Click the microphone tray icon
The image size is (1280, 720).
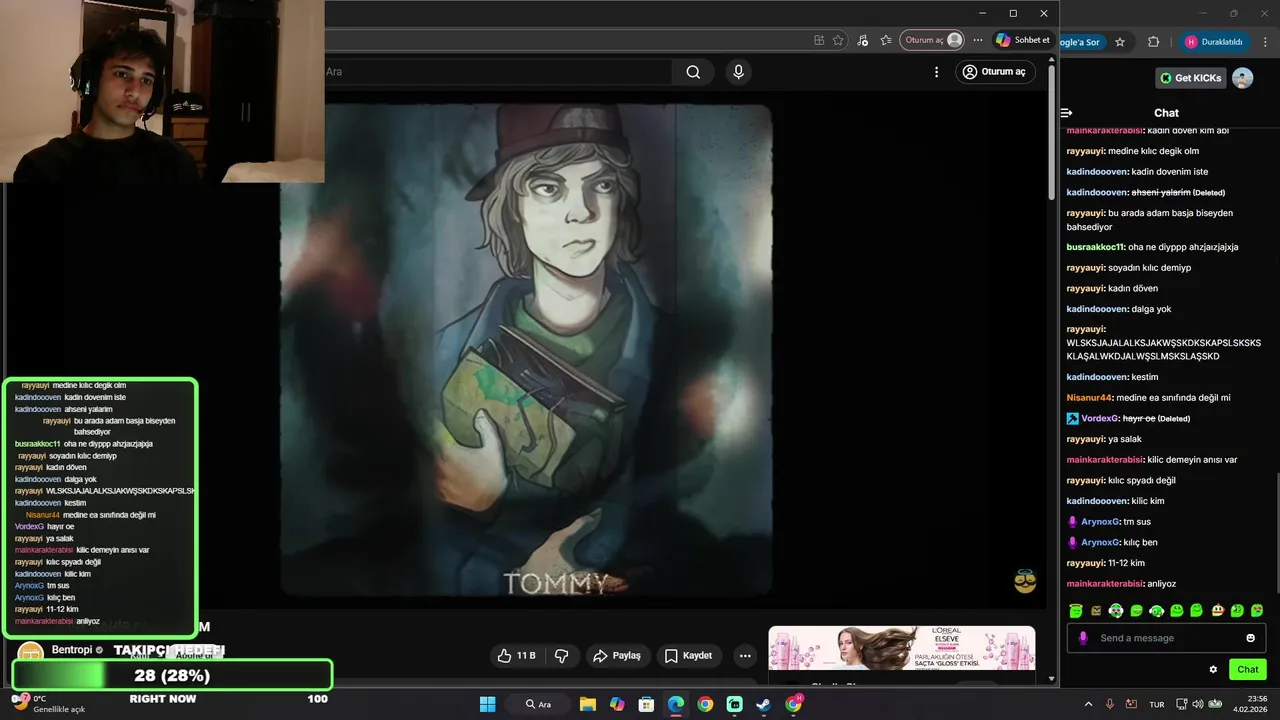1110,704
